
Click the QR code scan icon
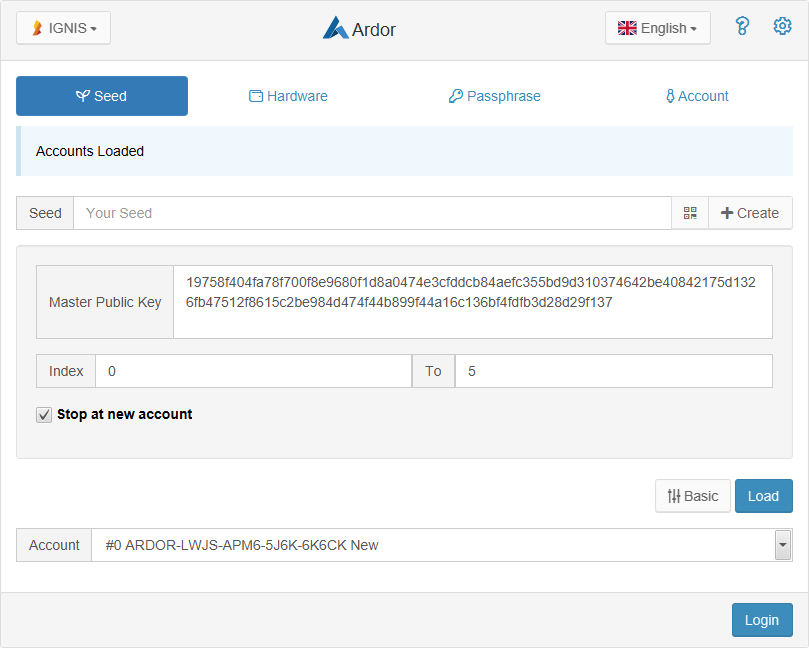[690, 213]
